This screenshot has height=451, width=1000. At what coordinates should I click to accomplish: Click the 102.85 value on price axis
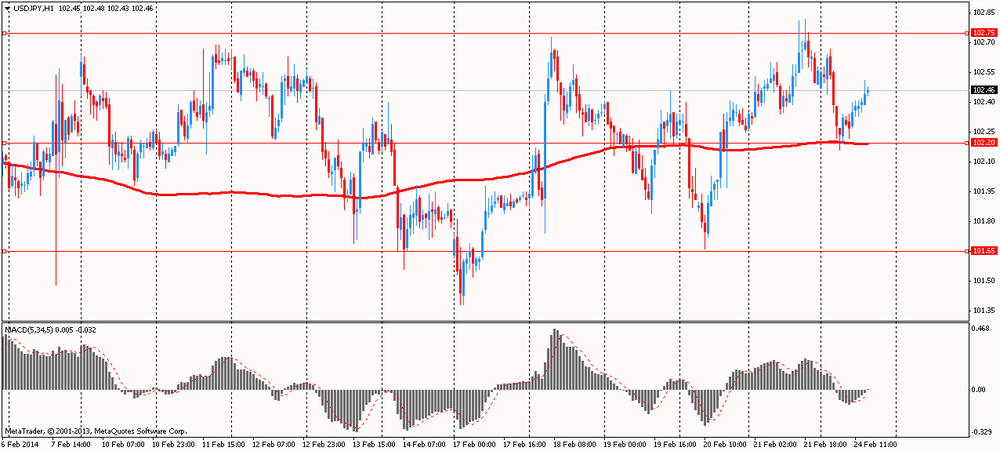click(983, 12)
